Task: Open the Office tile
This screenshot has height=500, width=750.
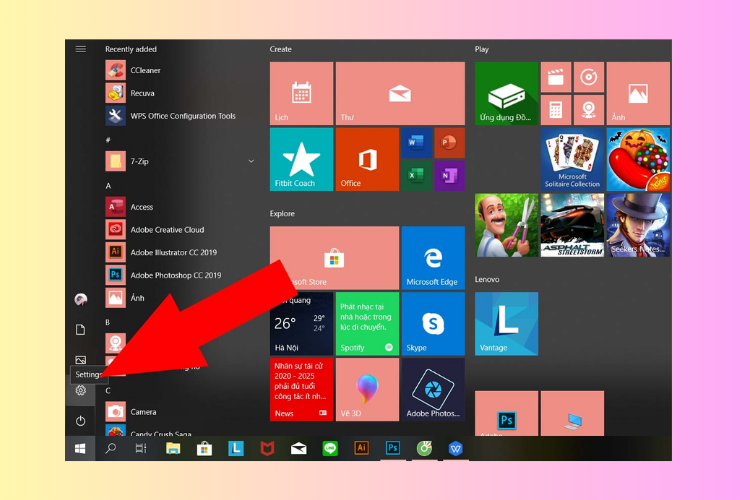Action: point(367,159)
